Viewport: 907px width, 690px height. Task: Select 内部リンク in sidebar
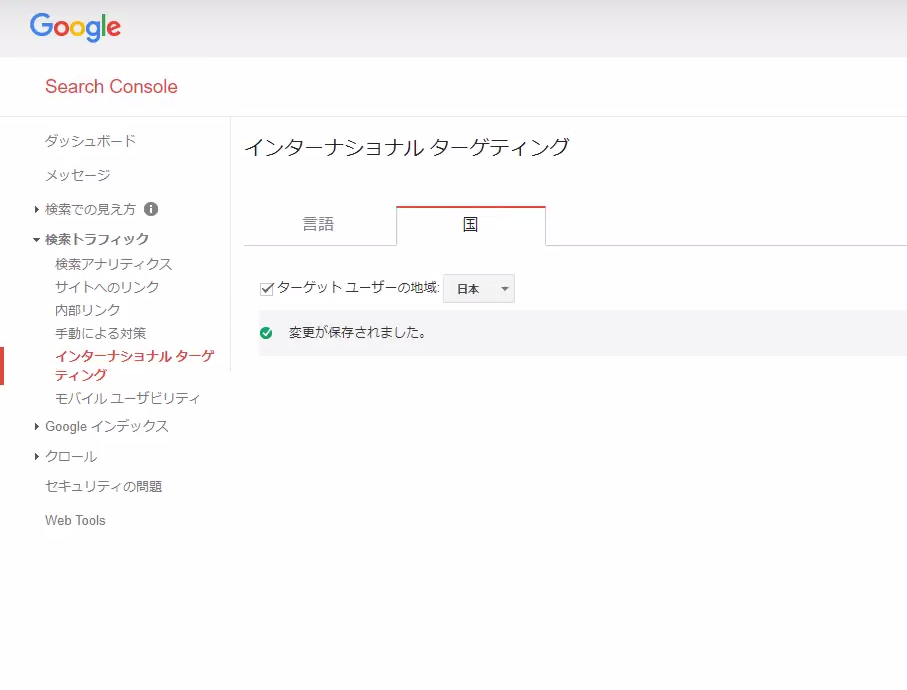click(87, 310)
